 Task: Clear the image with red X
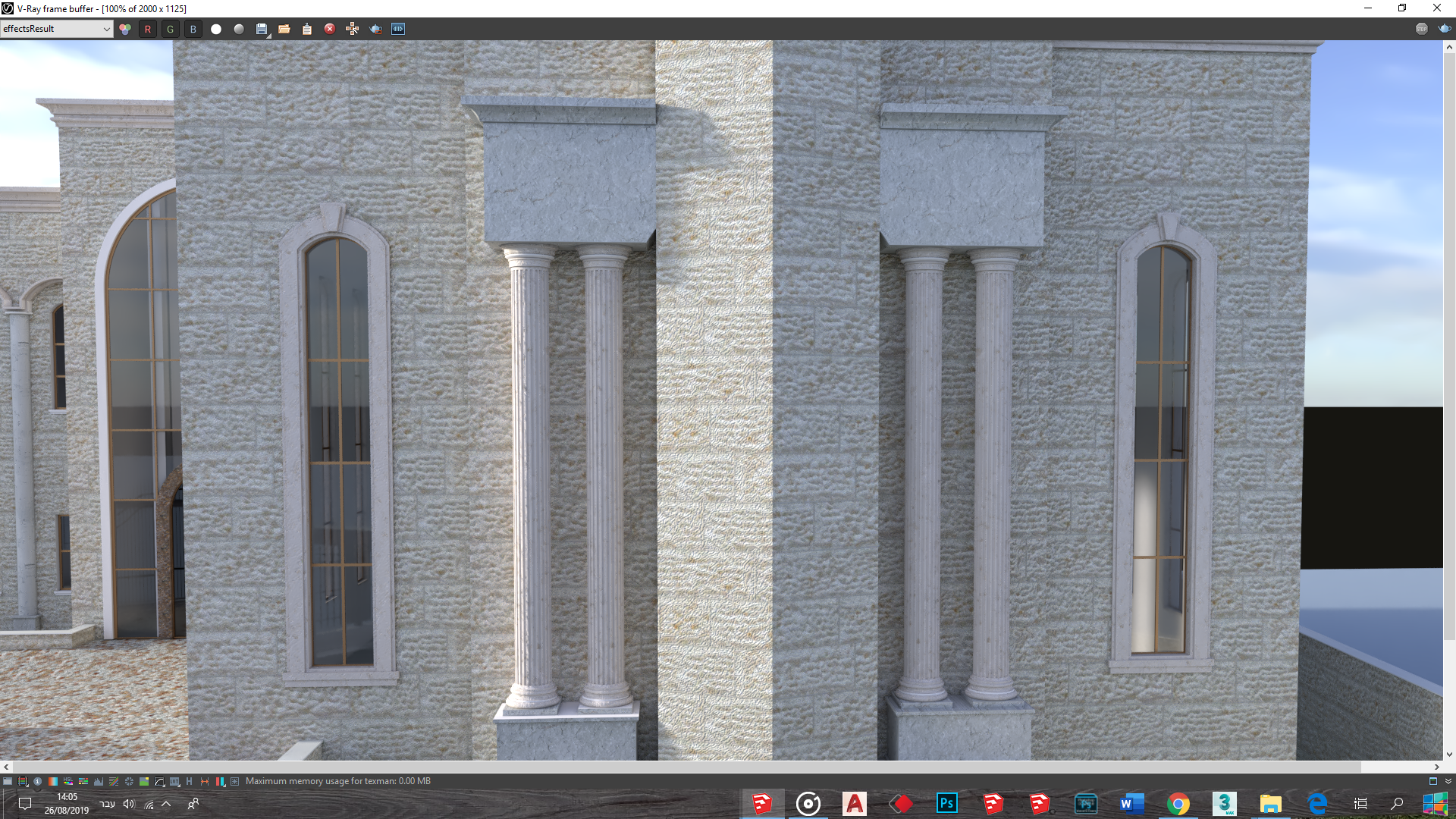pyautogui.click(x=330, y=29)
